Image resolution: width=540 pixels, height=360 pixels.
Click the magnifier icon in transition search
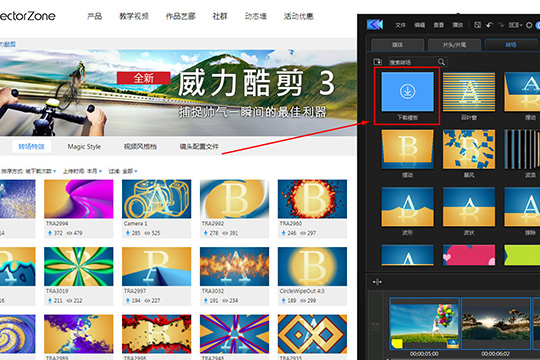441,62
